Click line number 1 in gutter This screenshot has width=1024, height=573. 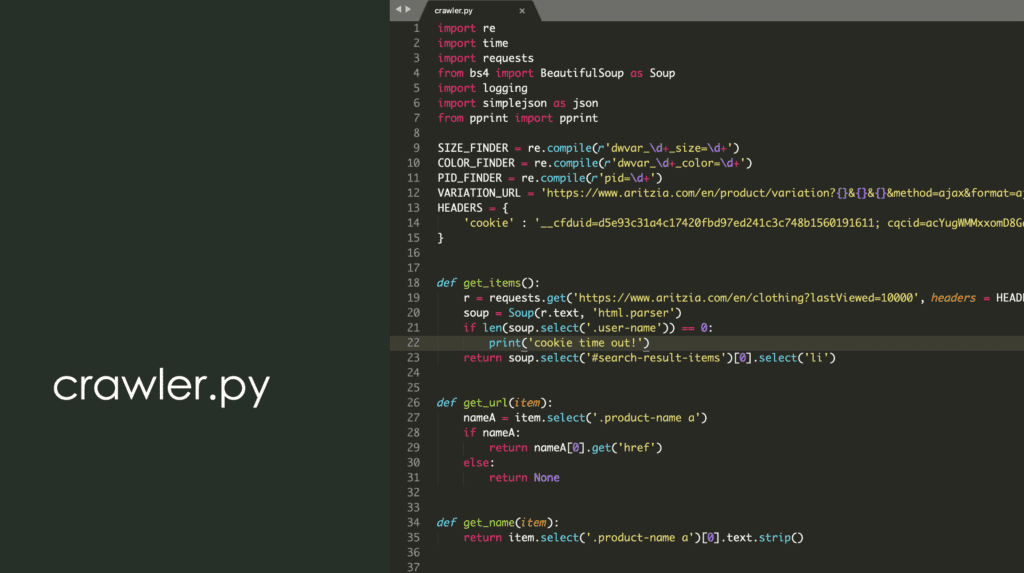(x=416, y=28)
